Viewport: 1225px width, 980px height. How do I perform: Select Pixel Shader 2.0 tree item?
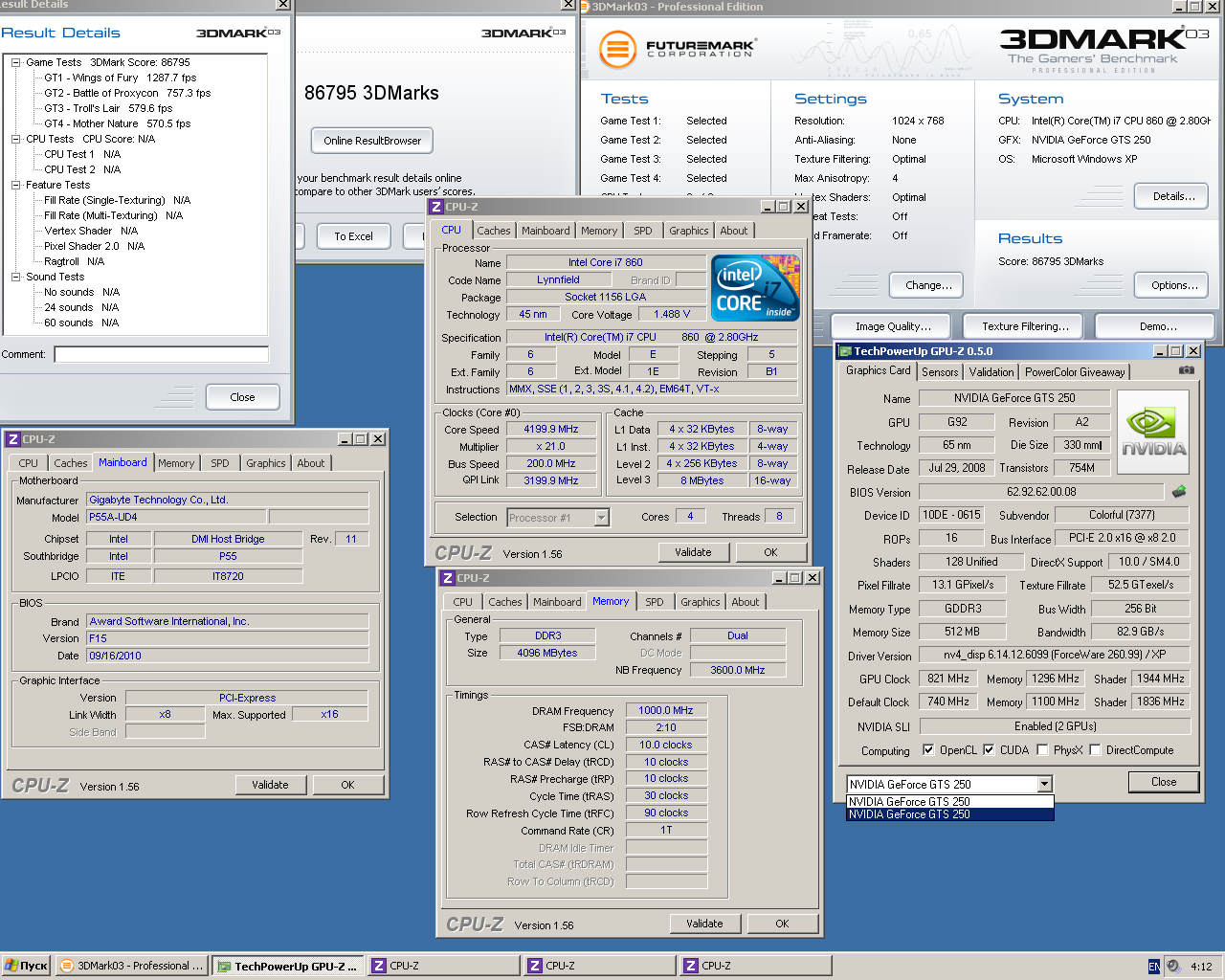pos(94,246)
